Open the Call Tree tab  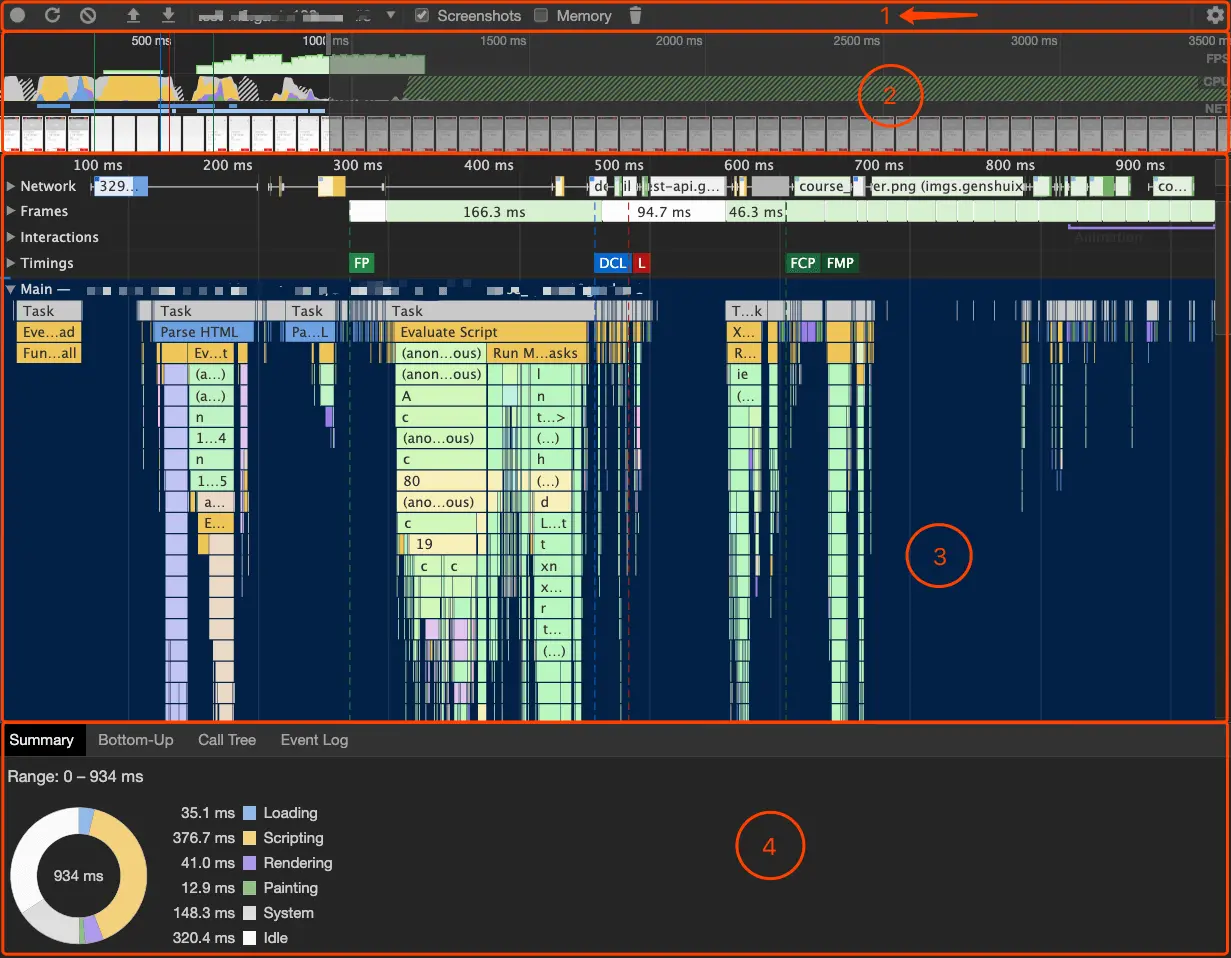tap(227, 740)
